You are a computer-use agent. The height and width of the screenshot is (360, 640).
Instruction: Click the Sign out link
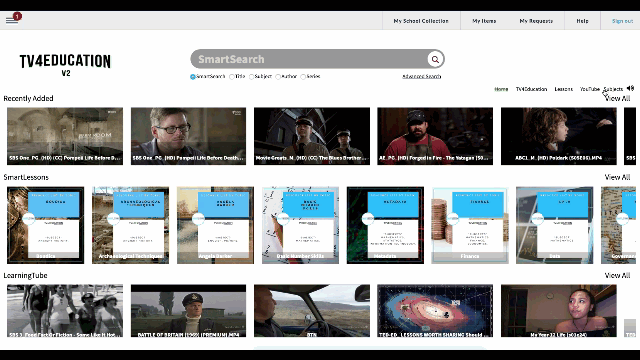(x=622, y=21)
